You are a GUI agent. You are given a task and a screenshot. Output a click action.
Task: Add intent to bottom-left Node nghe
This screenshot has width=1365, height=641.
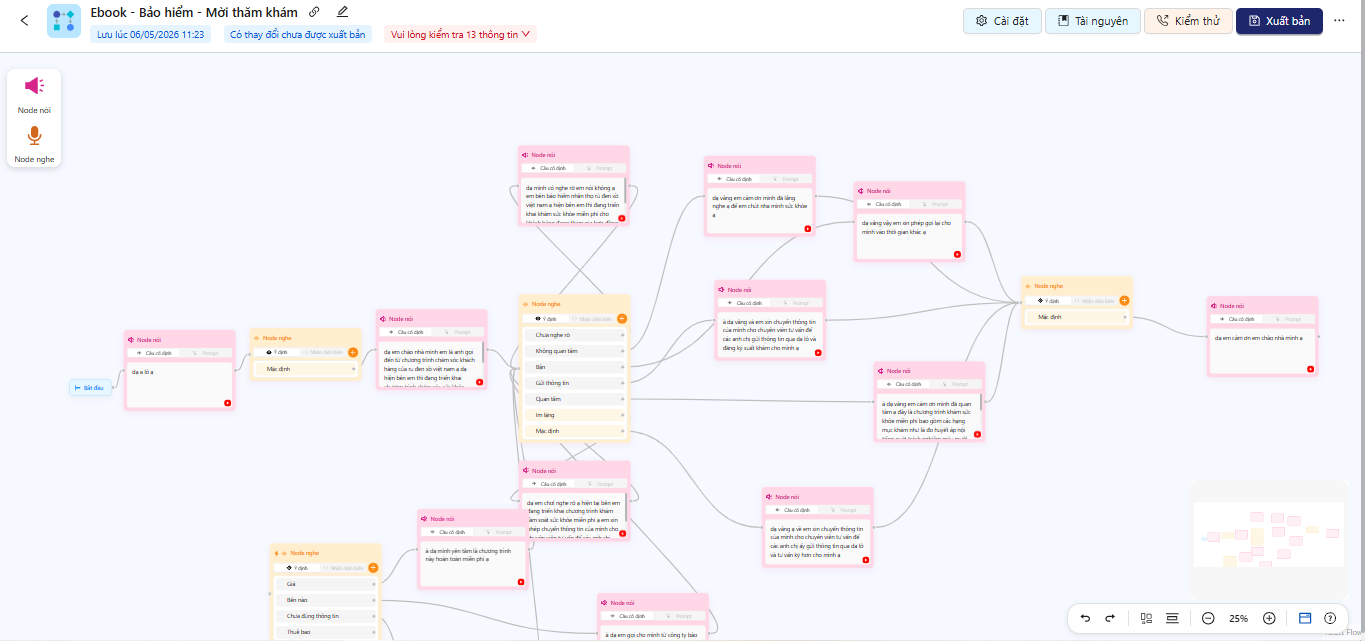pos(372,568)
